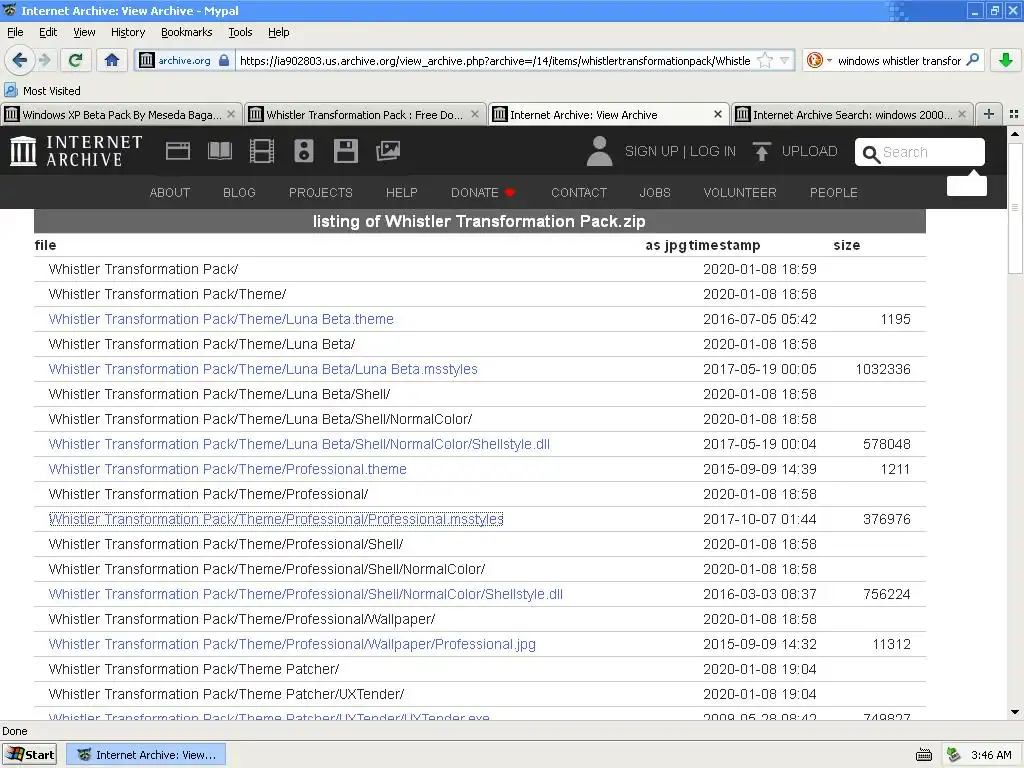This screenshot has width=1024, height=768.
Task: Close the View Archive tab
Action: 718,114
